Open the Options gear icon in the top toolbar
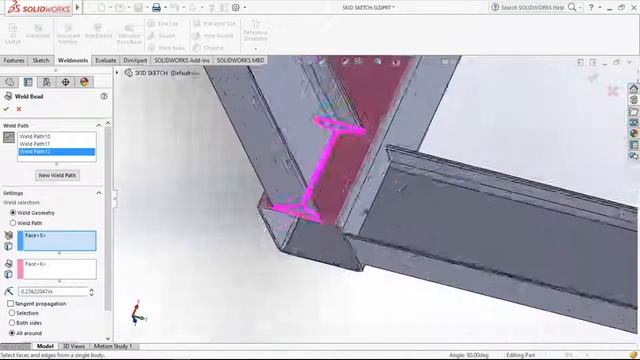The height and width of the screenshot is (360, 640). [236, 7]
